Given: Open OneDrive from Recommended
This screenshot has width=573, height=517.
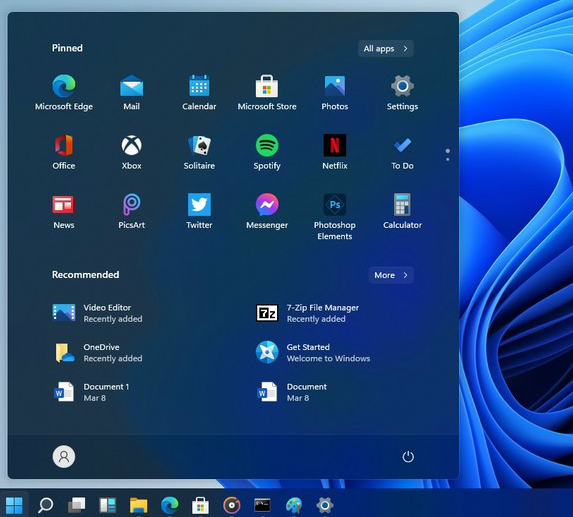Looking at the screenshot, I should (97, 353).
